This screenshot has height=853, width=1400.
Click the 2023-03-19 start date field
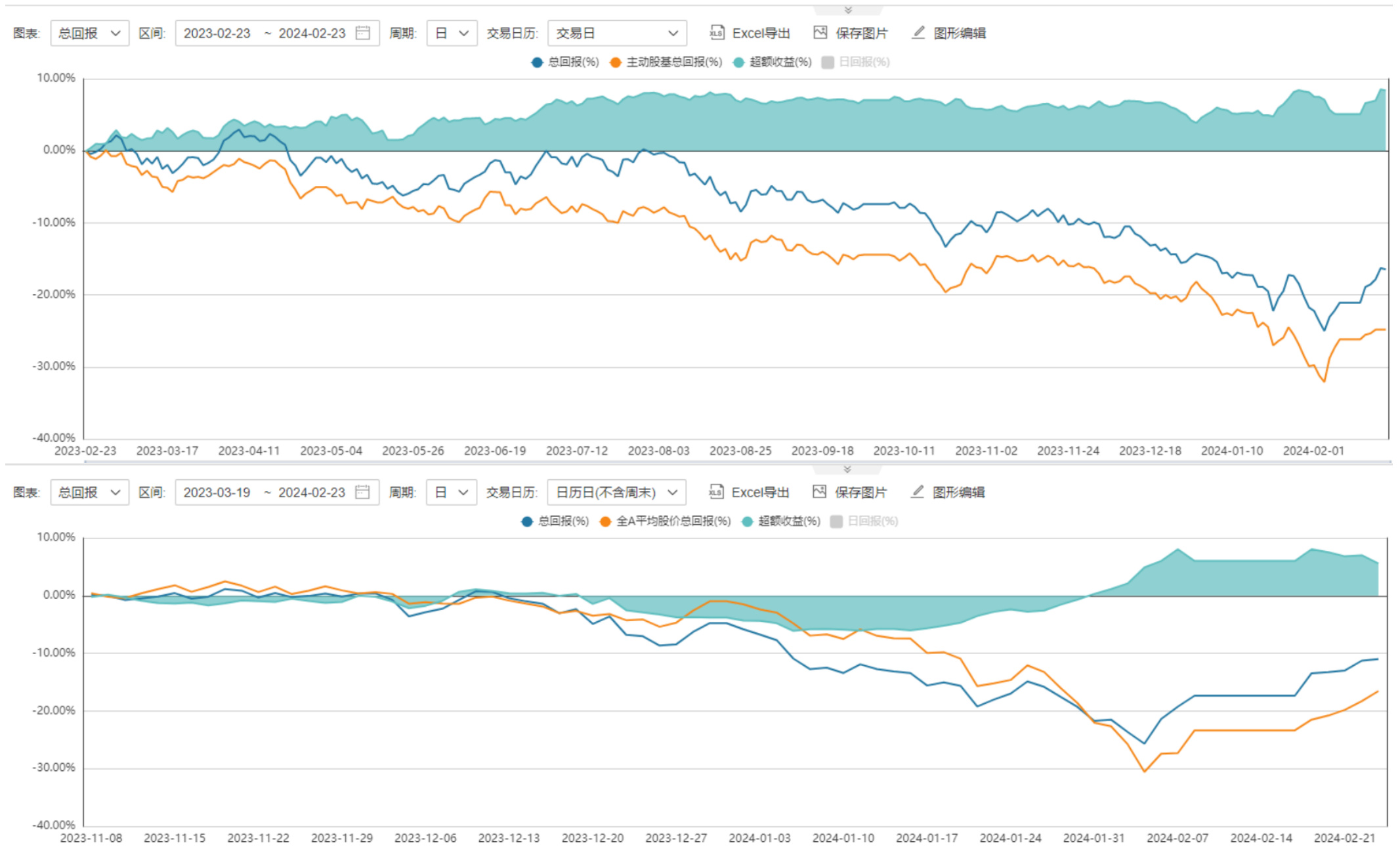[217, 492]
